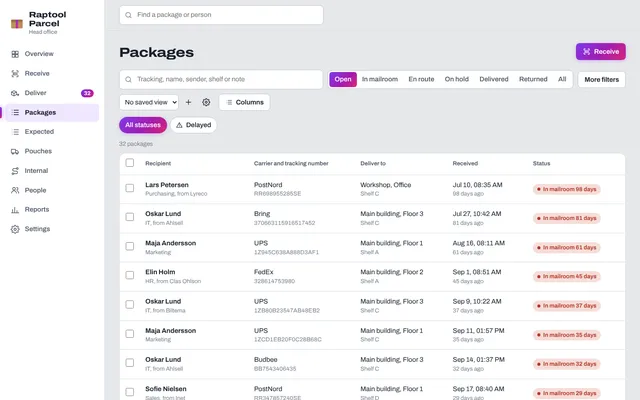640x400 pixels.
Task: Click Jul 27, 10:42 AM received date
Action: (x=477, y=214)
